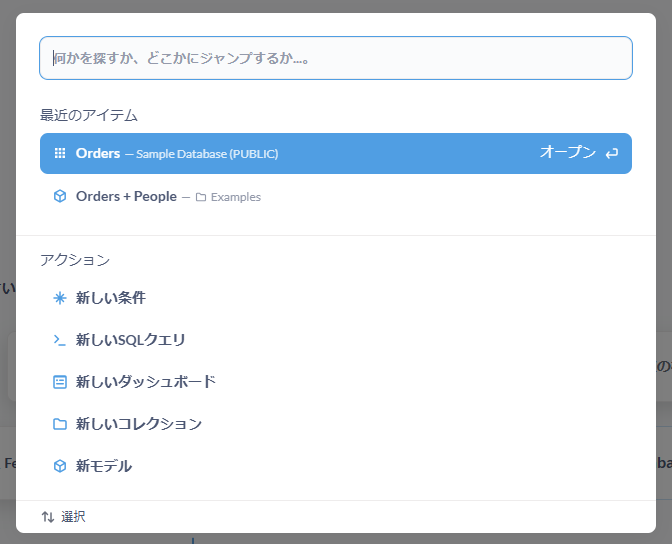Click the asterisk icon for 新しい条件
The image size is (672, 544).
coord(60,298)
